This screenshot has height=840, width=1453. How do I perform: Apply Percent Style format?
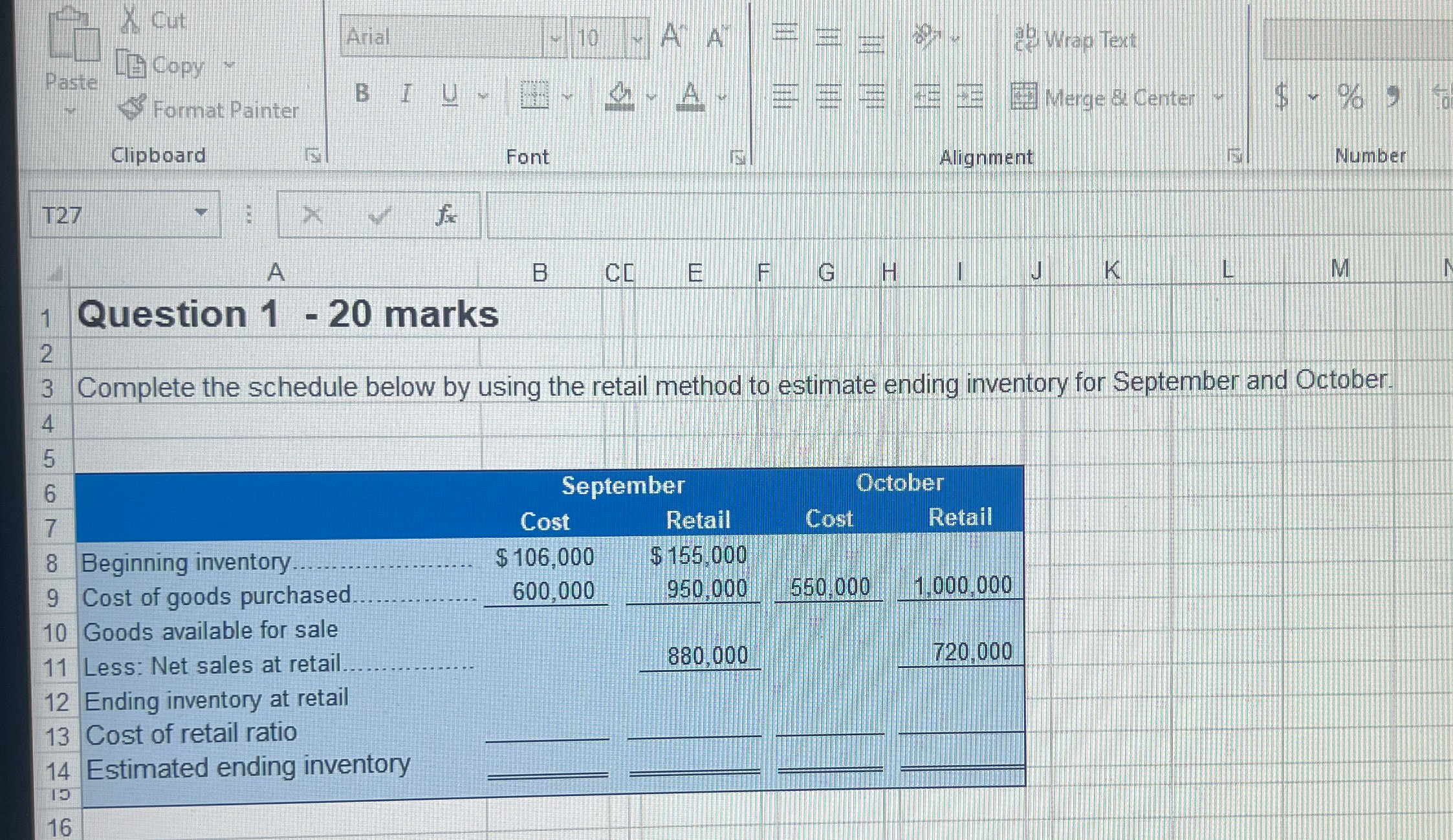1350,97
